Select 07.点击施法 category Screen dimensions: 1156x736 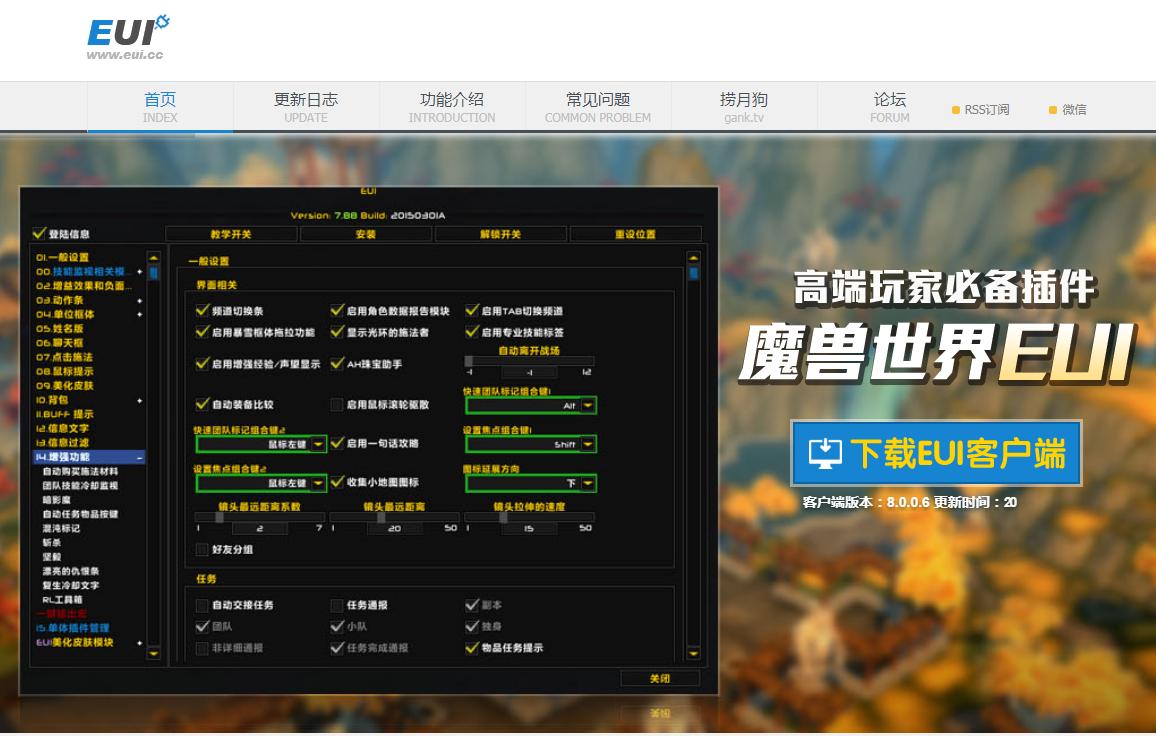(64, 357)
